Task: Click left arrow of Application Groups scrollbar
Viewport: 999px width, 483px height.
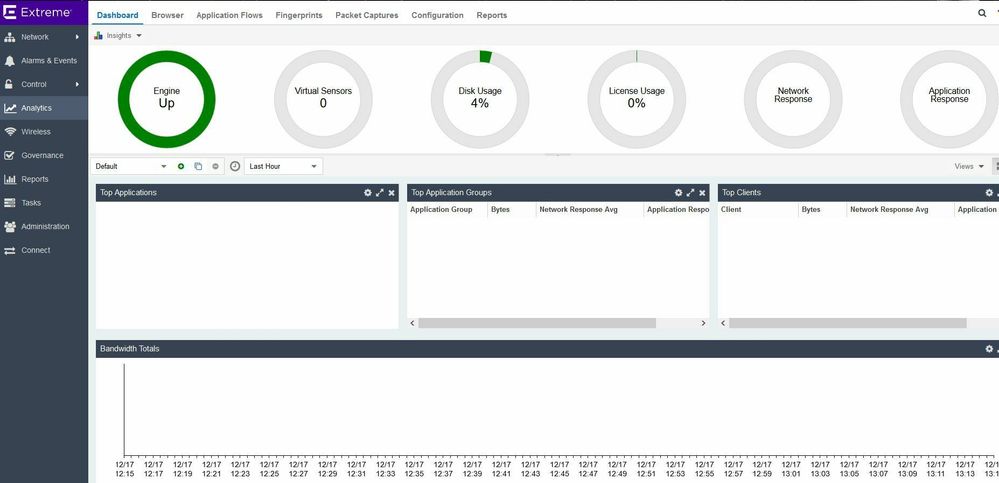Action: pos(412,323)
